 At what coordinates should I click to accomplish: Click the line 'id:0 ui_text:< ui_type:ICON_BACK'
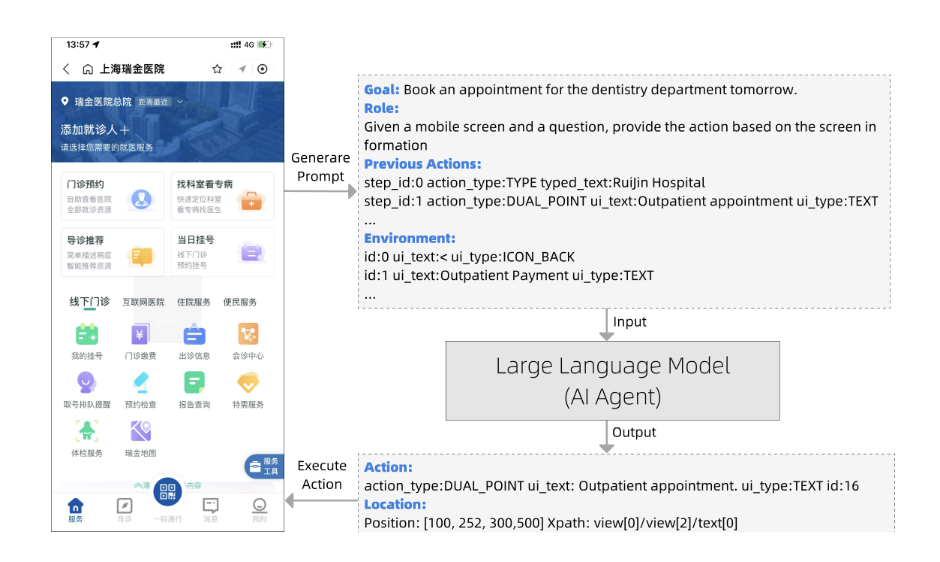469,257
